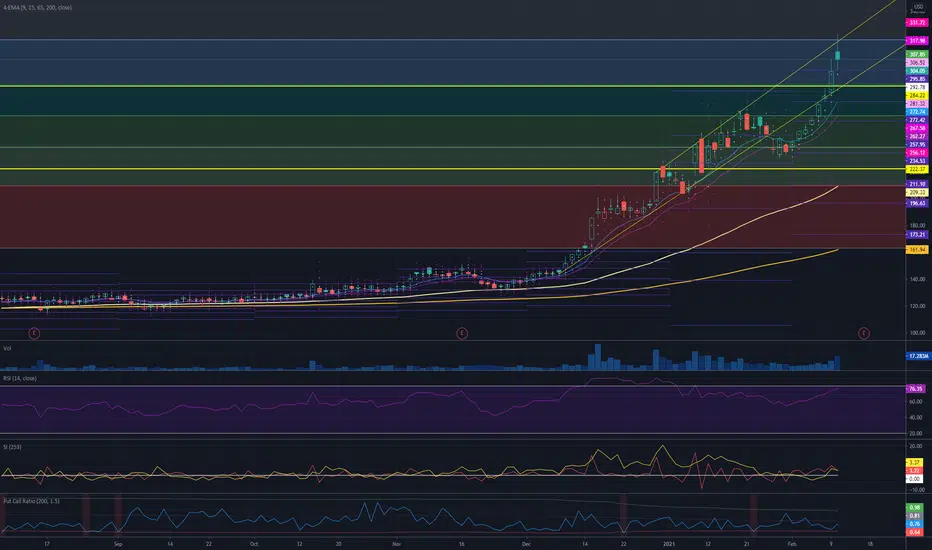The width and height of the screenshot is (932, 550).
Task: Click the 307.85 green price label
Action: [x=917, y=54]
